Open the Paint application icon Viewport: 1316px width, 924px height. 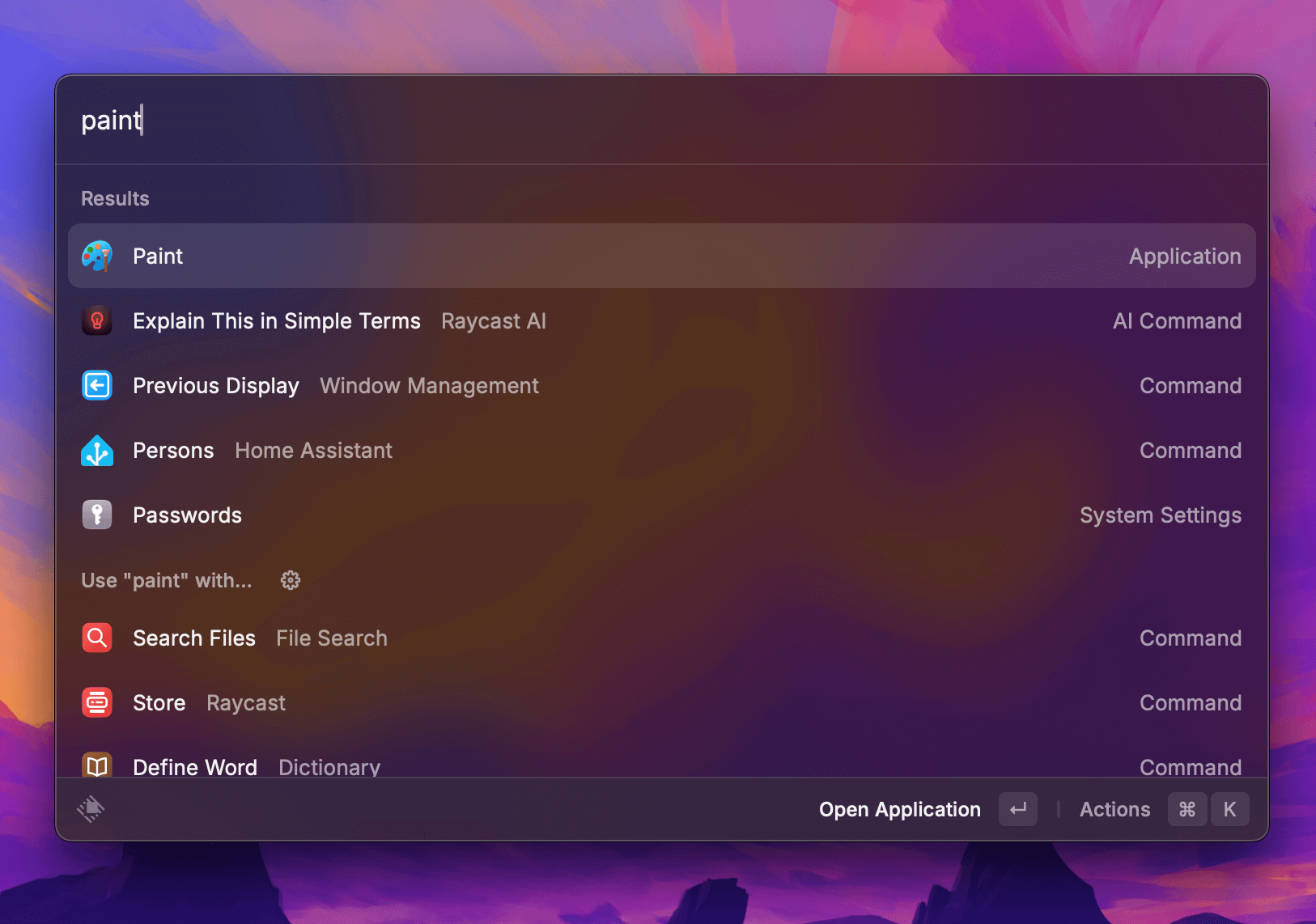click(96, 256)
